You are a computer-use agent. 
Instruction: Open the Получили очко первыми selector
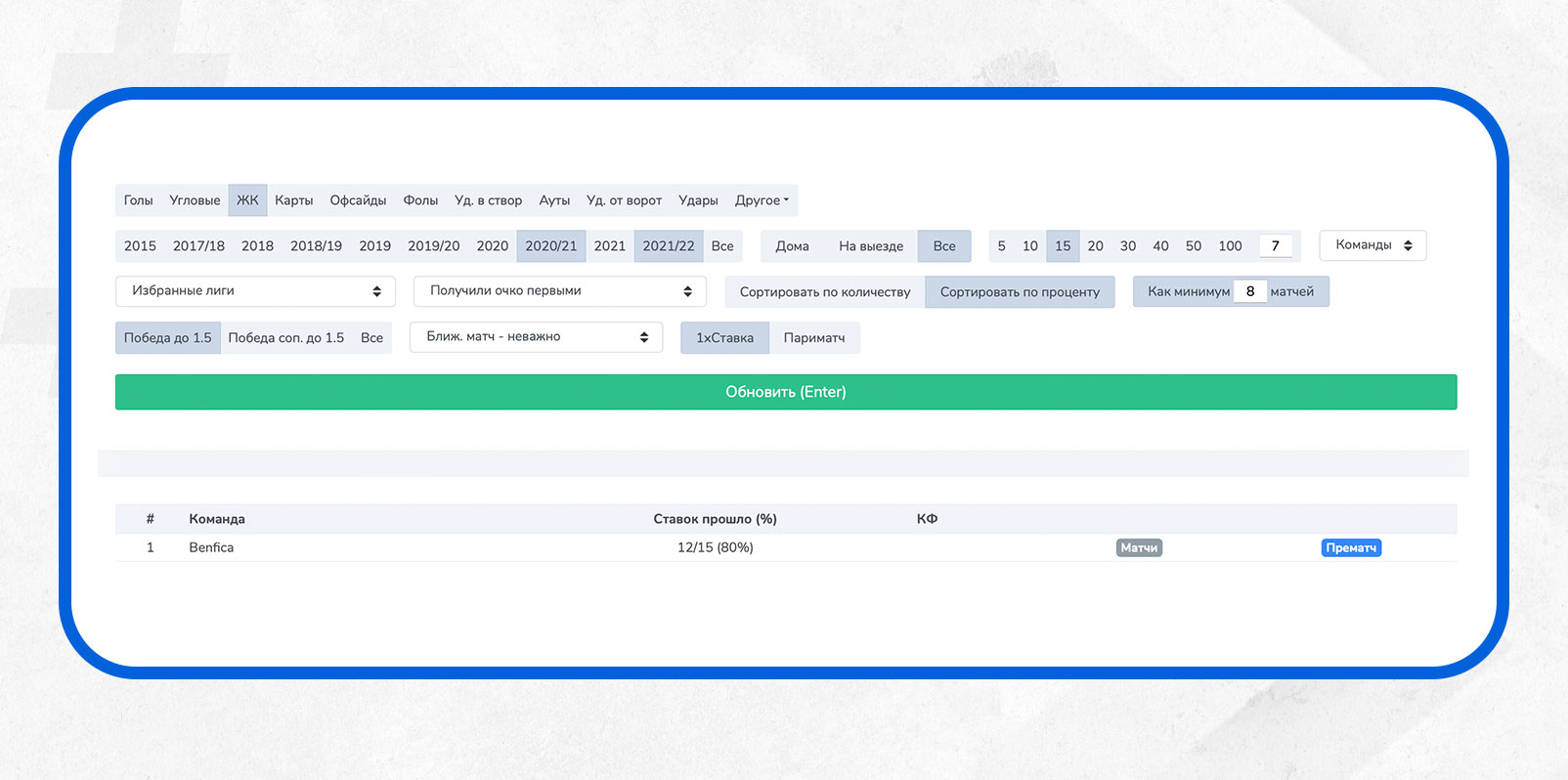[559, 291]
